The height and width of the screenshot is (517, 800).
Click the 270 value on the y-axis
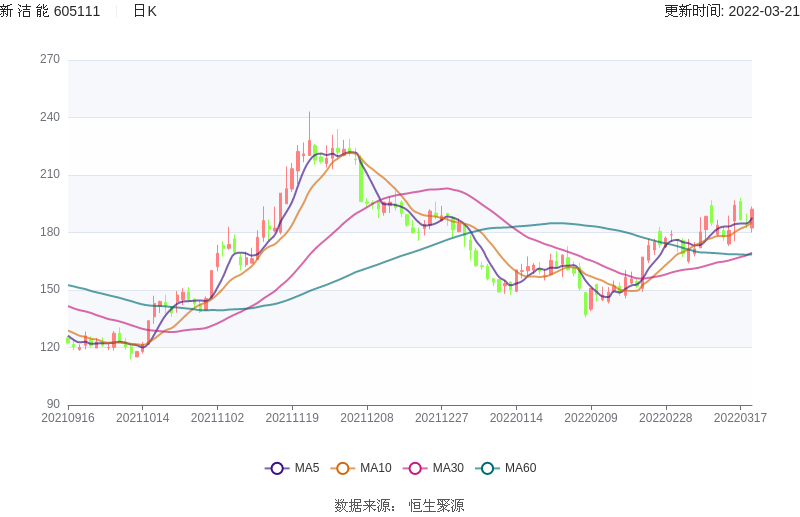point(50,59)
